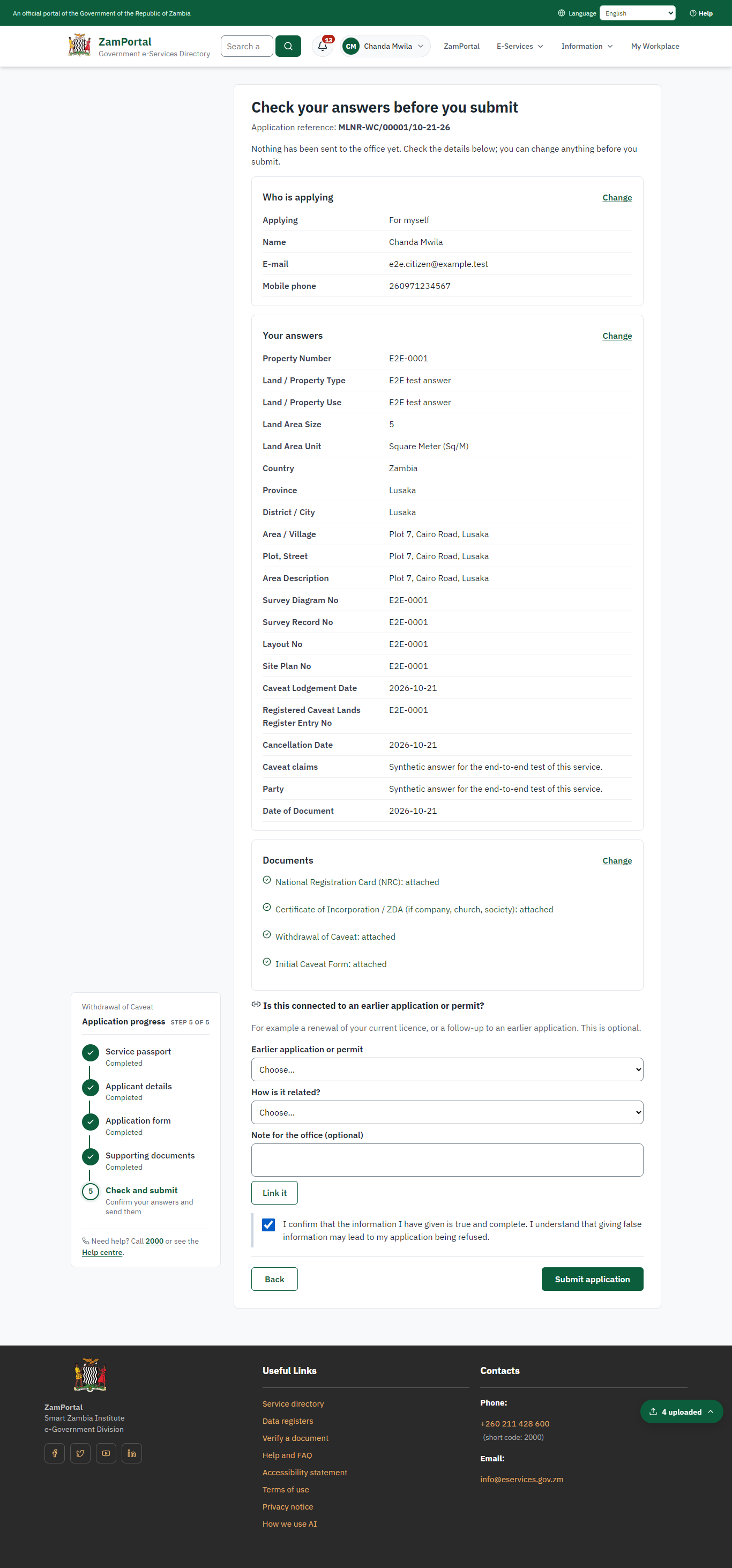This screenshot has width=732, height=1568.
Task: Open the How is it related dropdown
Action: coord(447,1112)
